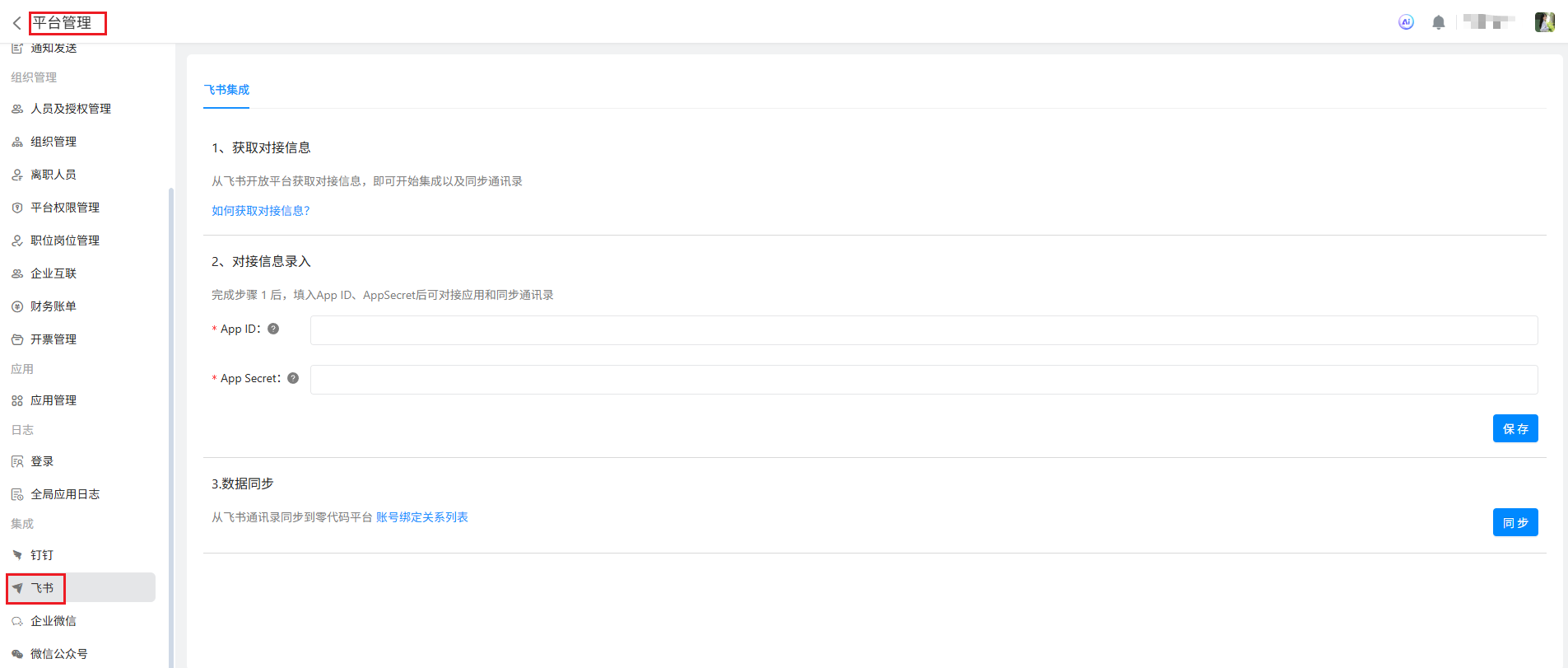1568x668 pixels.
Task: Open 钉钉 integration in sidebar
Action: 42,555
